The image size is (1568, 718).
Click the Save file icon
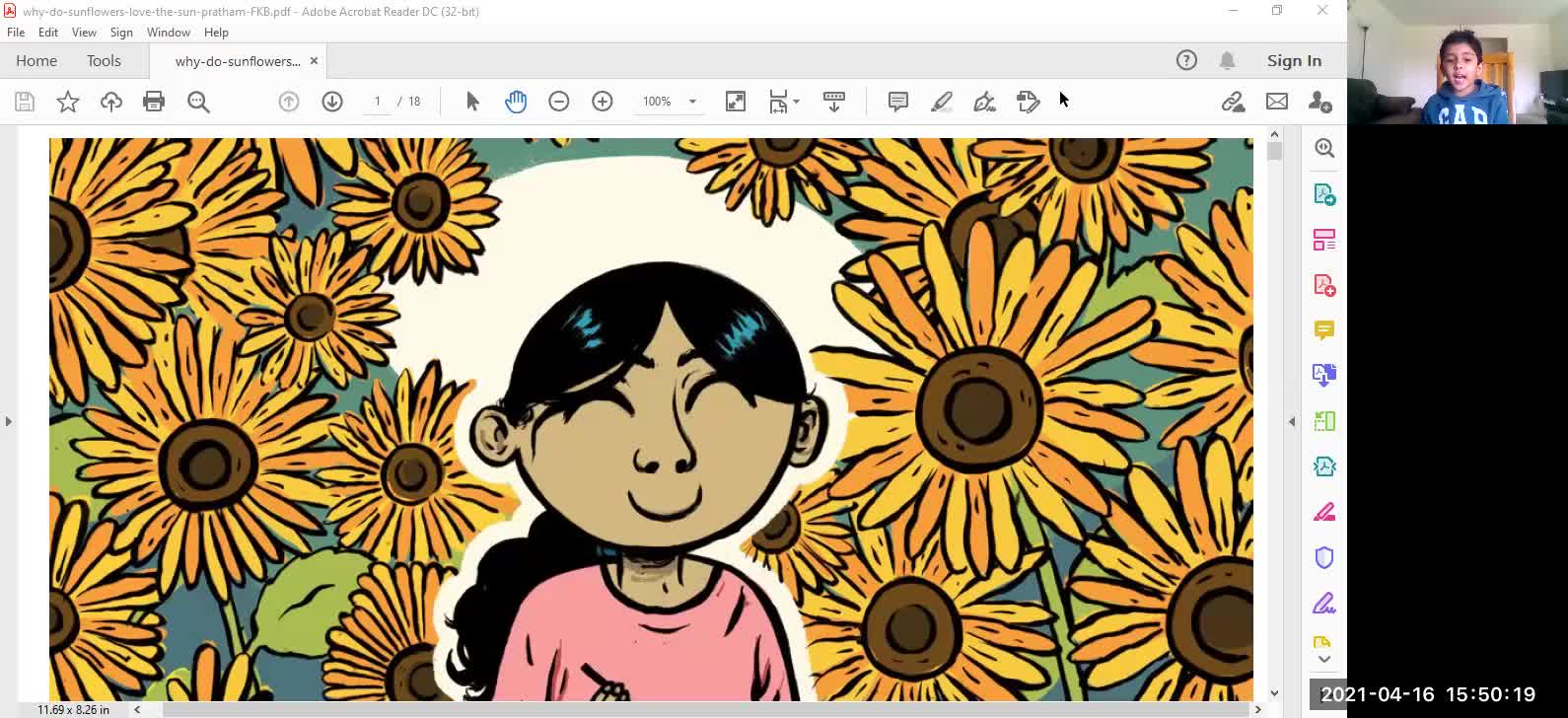(x=25, y=102)
